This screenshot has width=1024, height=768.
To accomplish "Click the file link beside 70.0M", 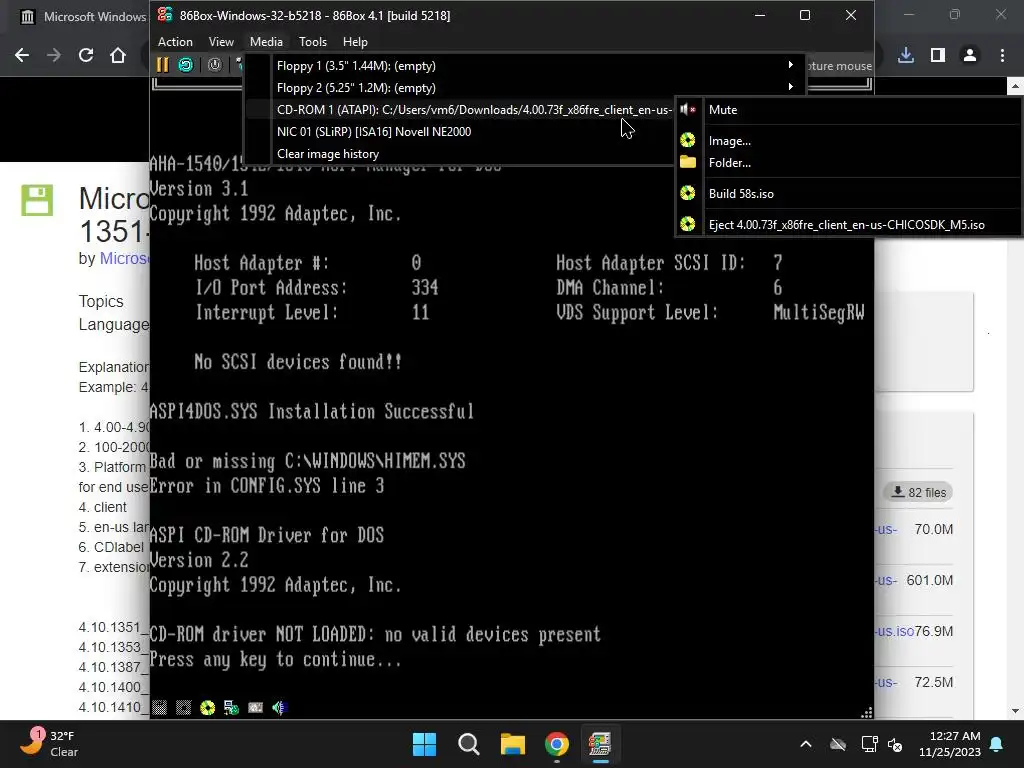I will tap(886, 529).
